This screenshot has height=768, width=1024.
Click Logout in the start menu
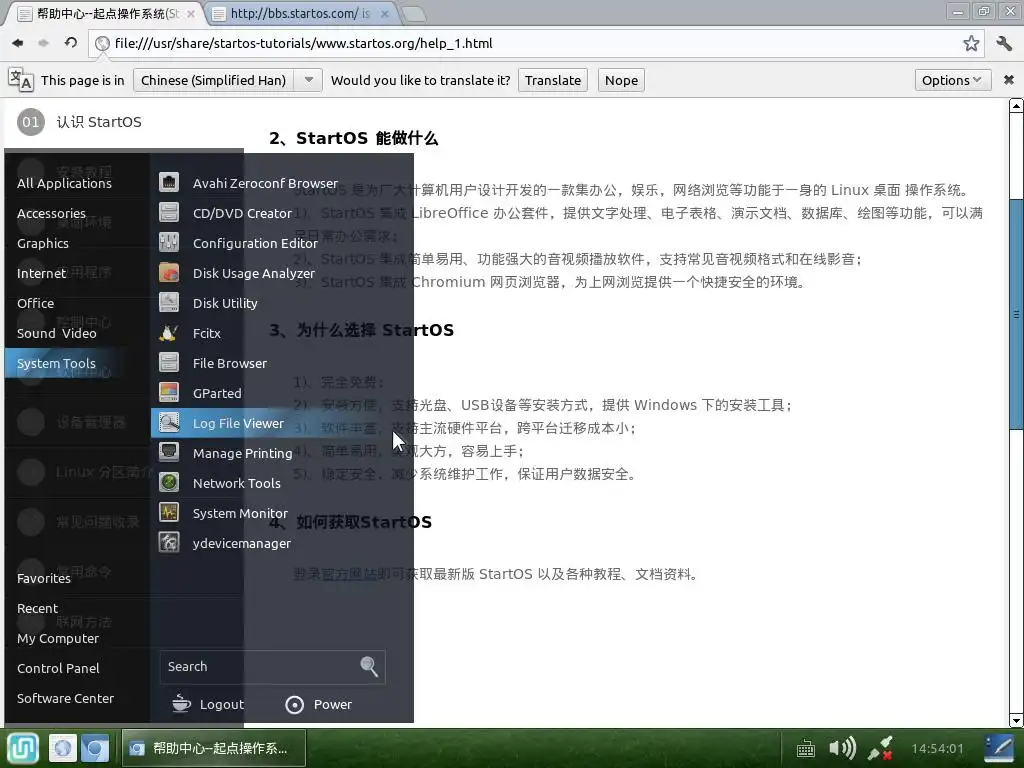[208, 705]
